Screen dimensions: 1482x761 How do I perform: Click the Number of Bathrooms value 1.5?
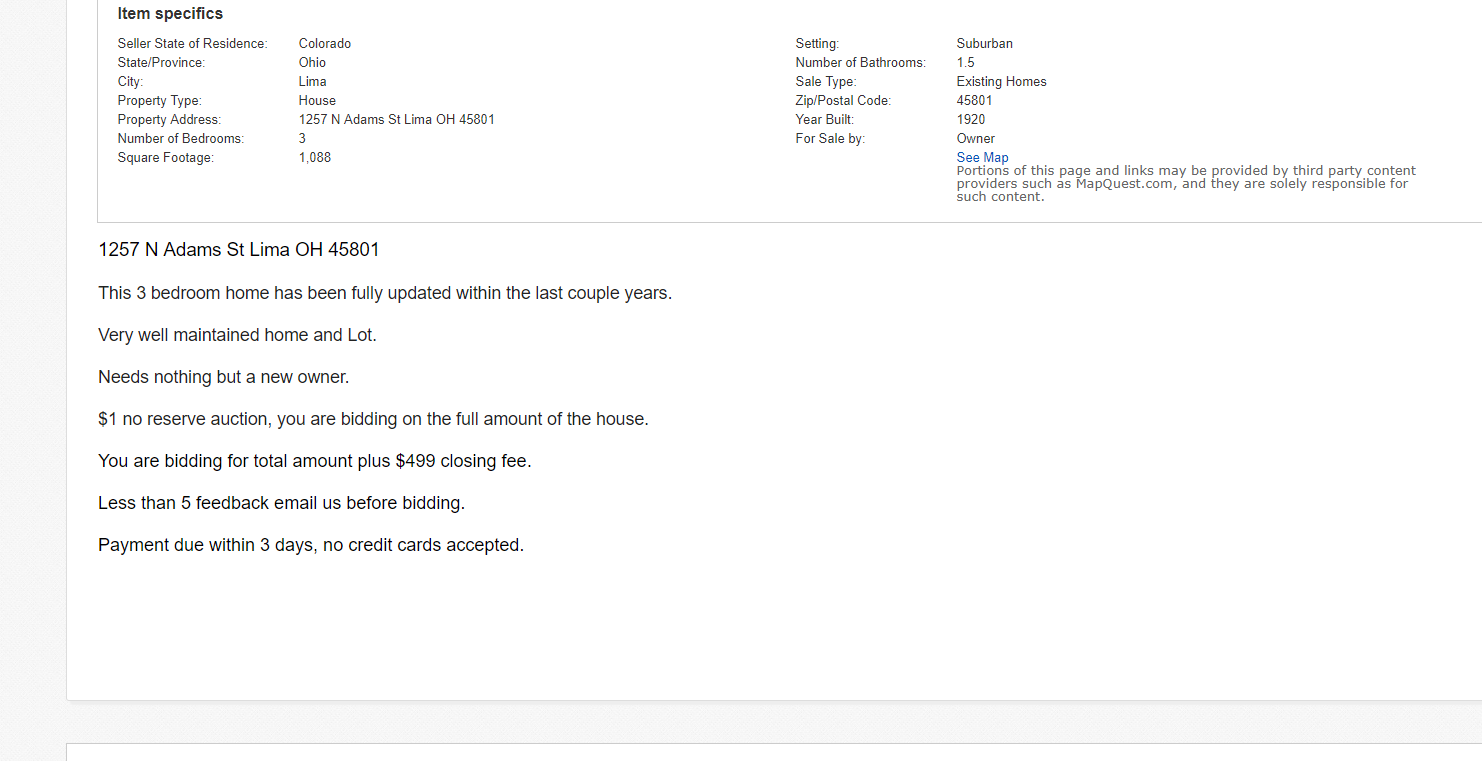click(x=966, y=62)
